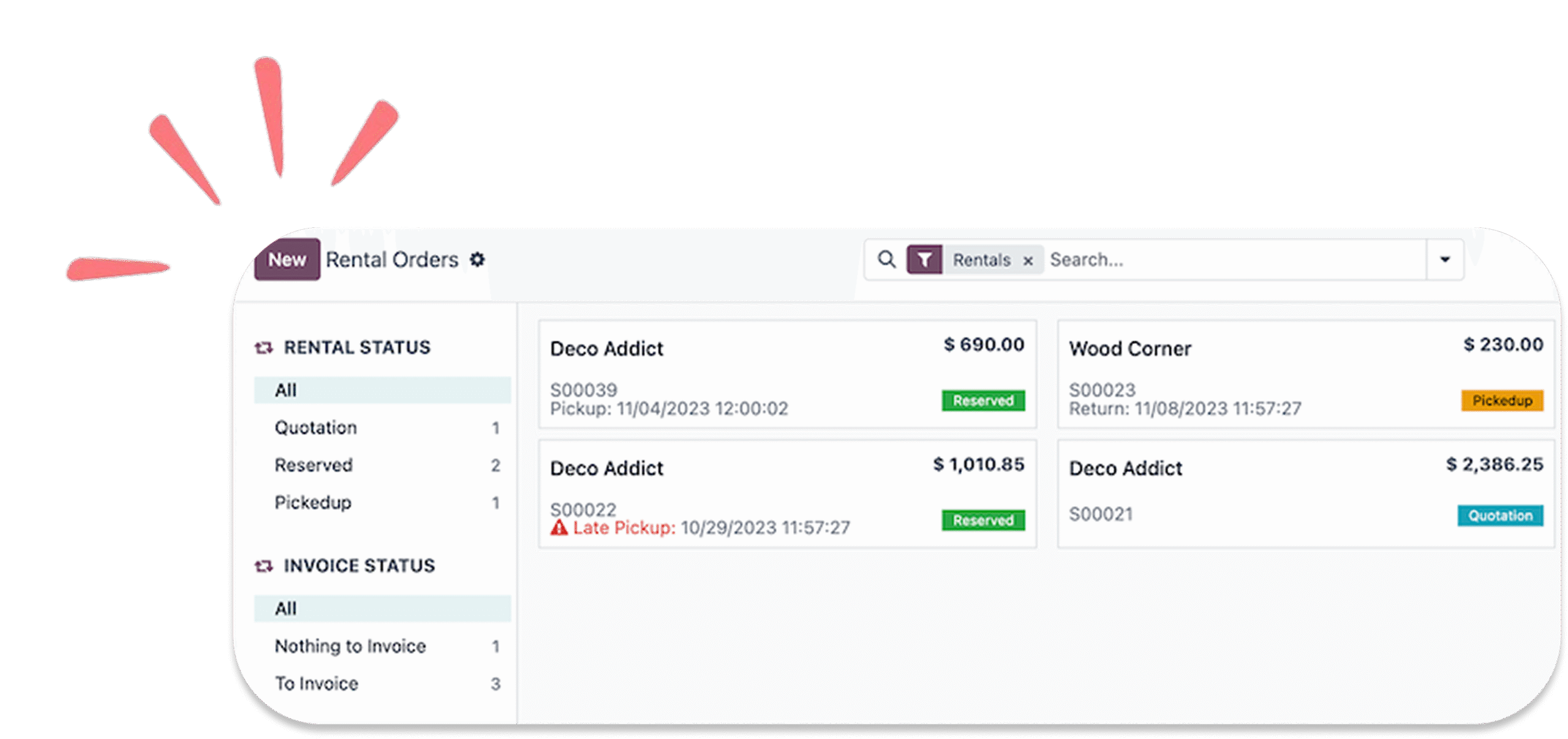Screen dimensions: 1568x739
Task: Click the Rental Status section arrows icon
Action: pos(264,347)
